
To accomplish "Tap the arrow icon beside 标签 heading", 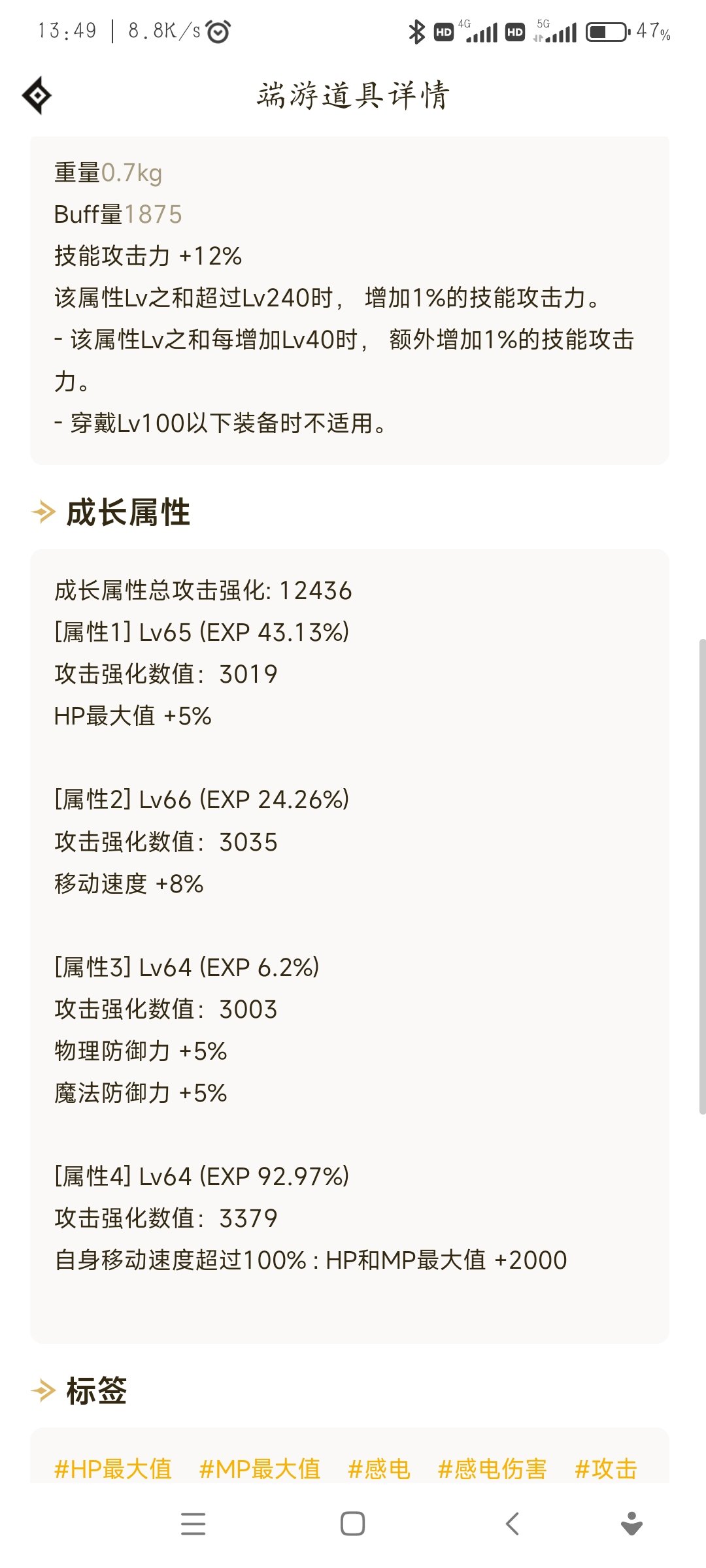I will point(43,1390).
